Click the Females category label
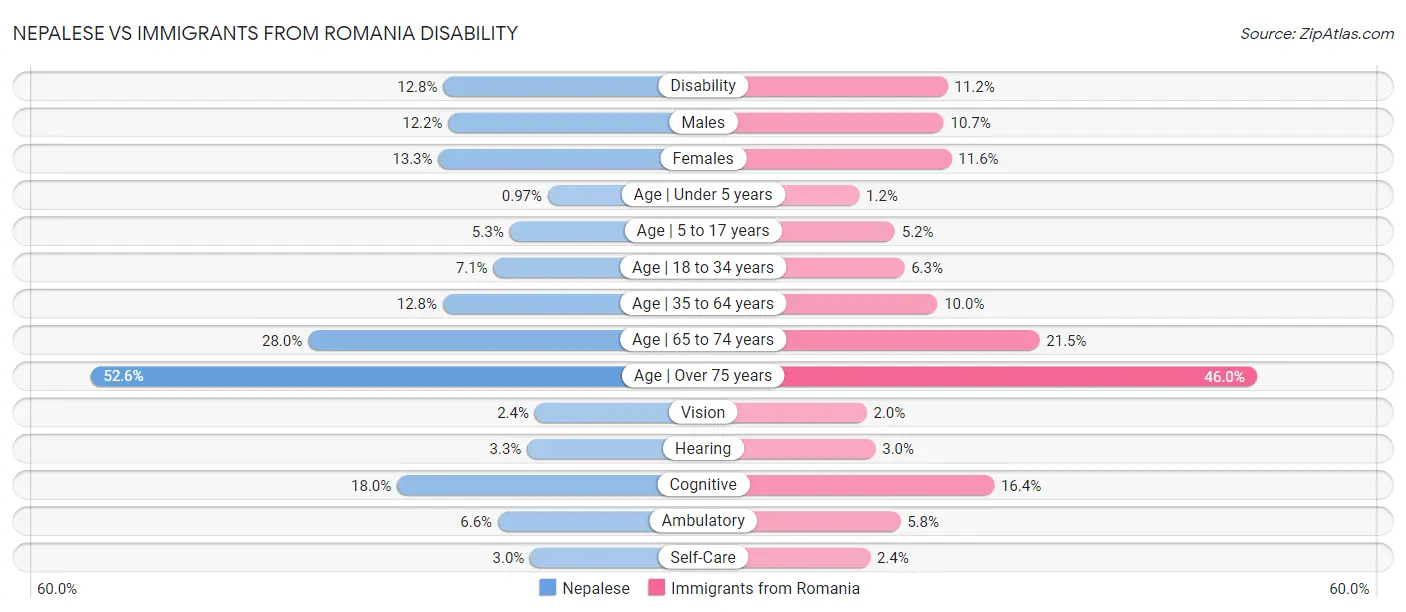This screenshot has height=612, width=1406. pyautogui.click(x=703, y=158)
